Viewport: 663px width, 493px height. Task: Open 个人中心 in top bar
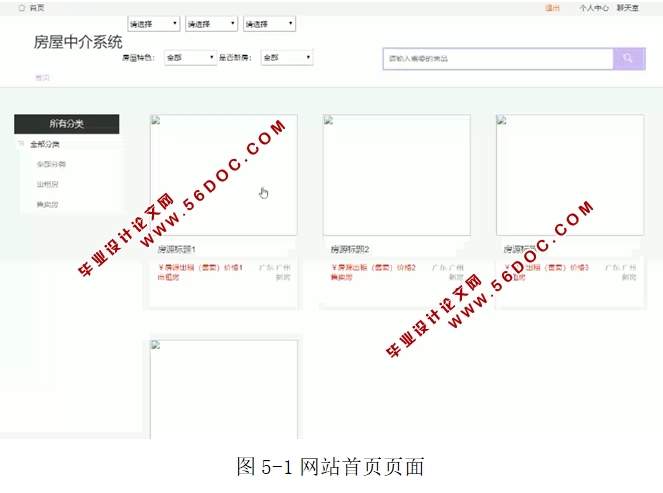click(594, 7)
